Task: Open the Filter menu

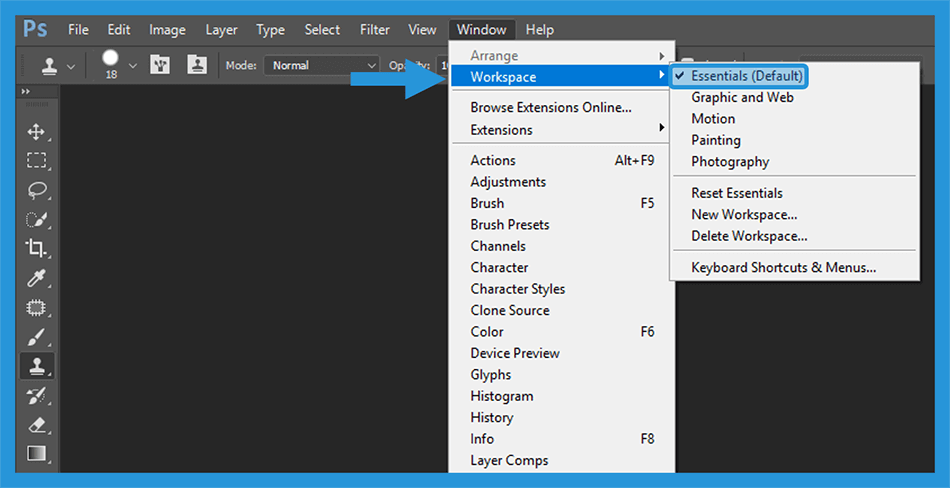Action: [x=374, y=30]
